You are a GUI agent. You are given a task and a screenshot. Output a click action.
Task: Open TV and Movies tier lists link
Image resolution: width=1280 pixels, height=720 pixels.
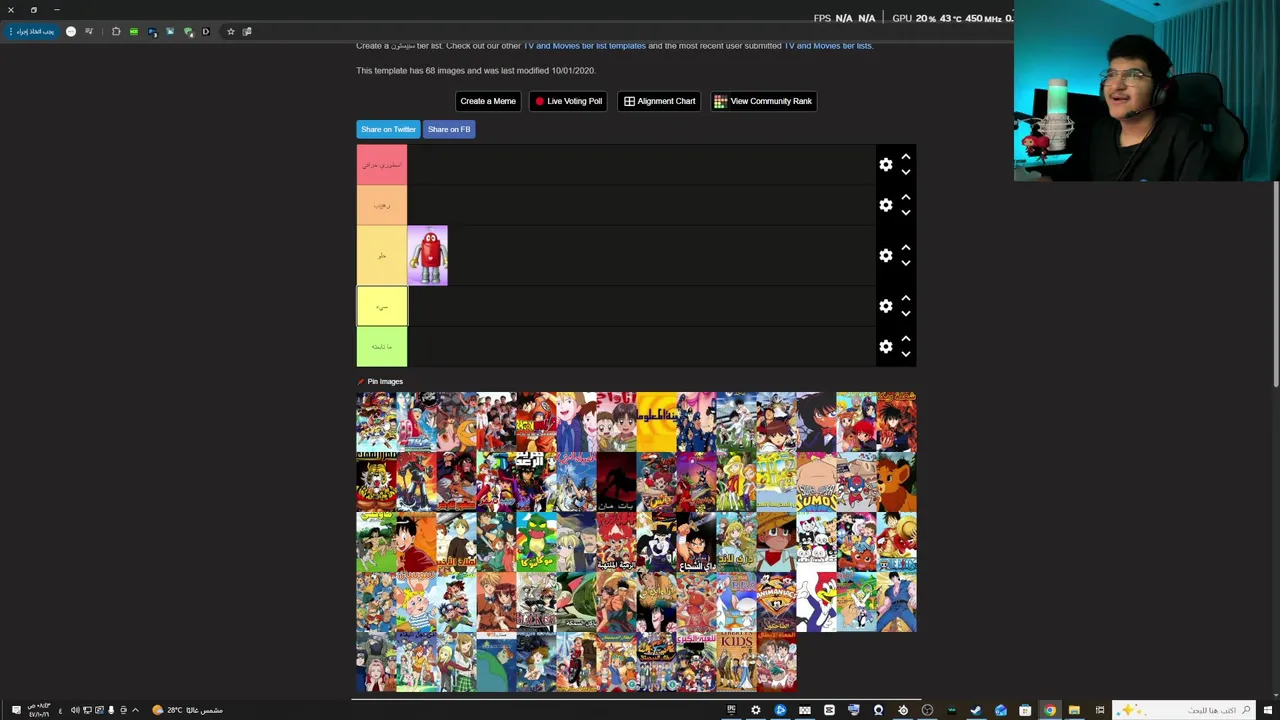click(828, 46)
